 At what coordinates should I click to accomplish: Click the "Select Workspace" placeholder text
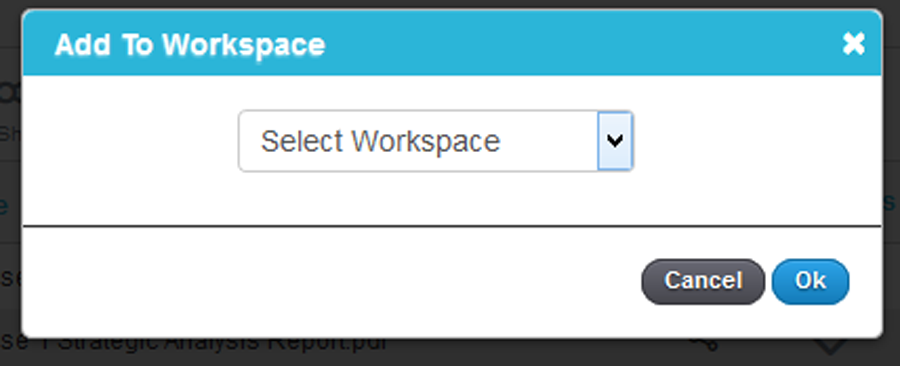coord(381,141)
